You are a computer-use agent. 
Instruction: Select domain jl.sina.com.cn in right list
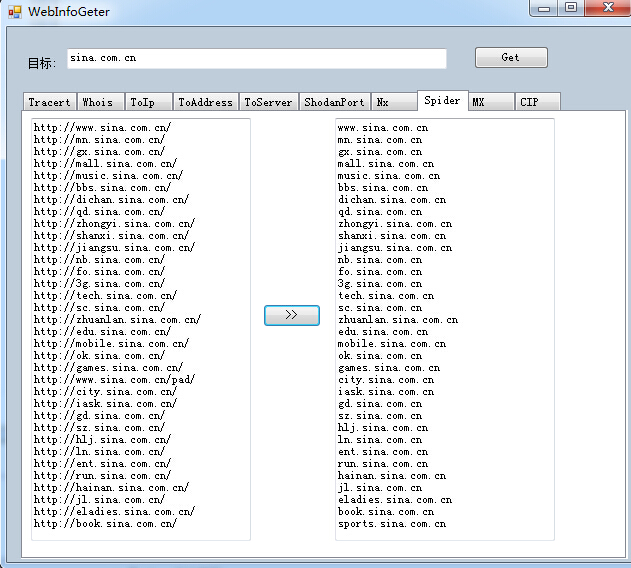380,488
